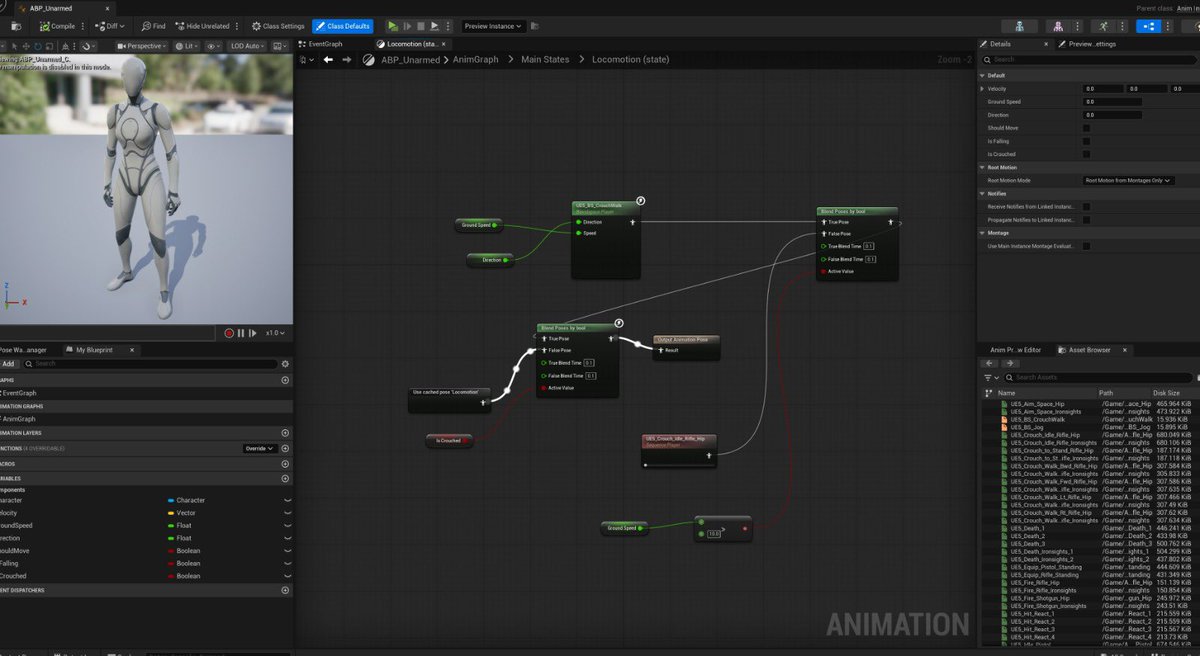The height and width of the screenshot is (656, 1200).
Task: Toggle visibility of Velocity variable
Action: pyautogui.click(x=287, y=513)
